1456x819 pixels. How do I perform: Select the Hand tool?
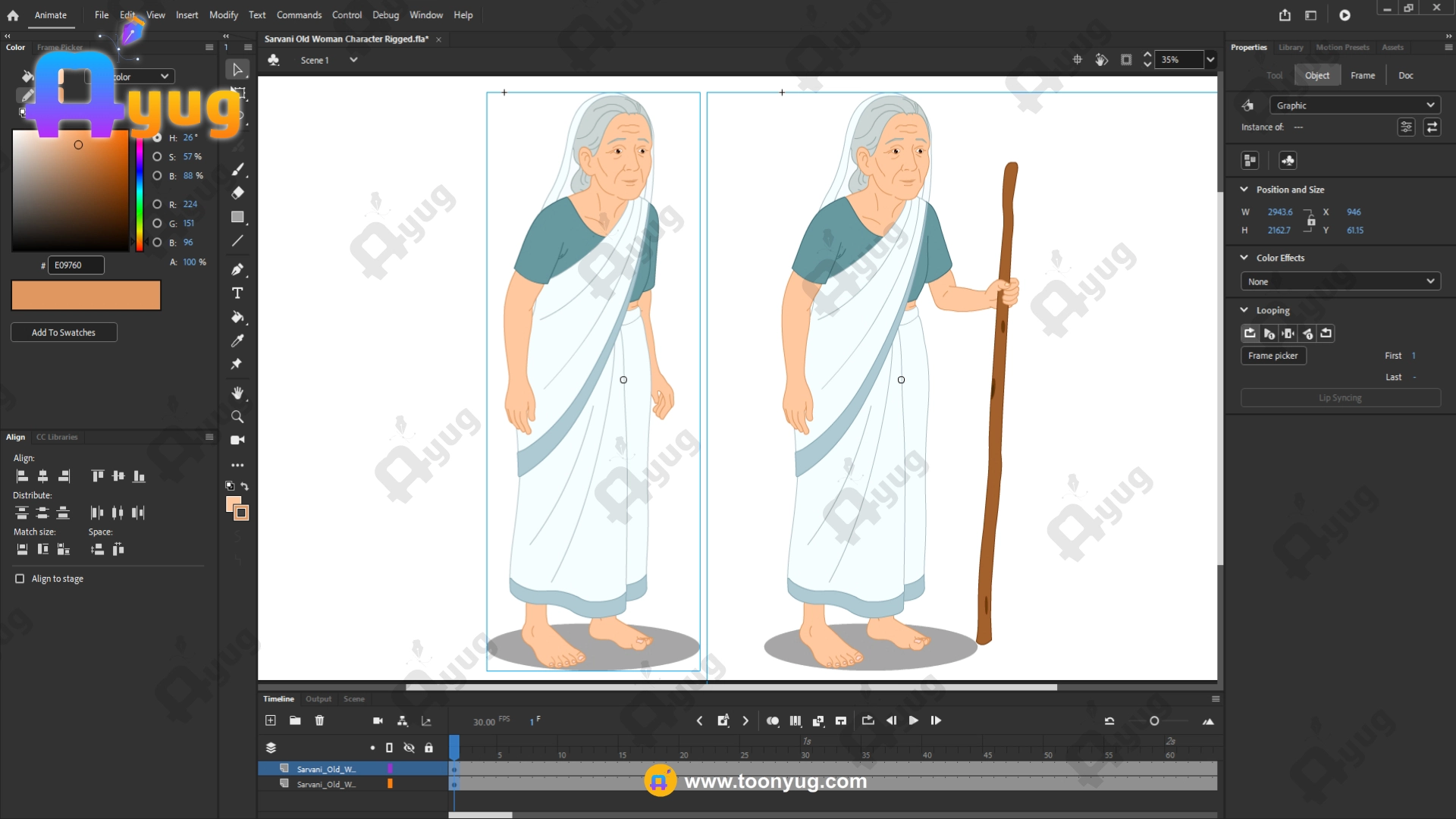tap(237, 393)
